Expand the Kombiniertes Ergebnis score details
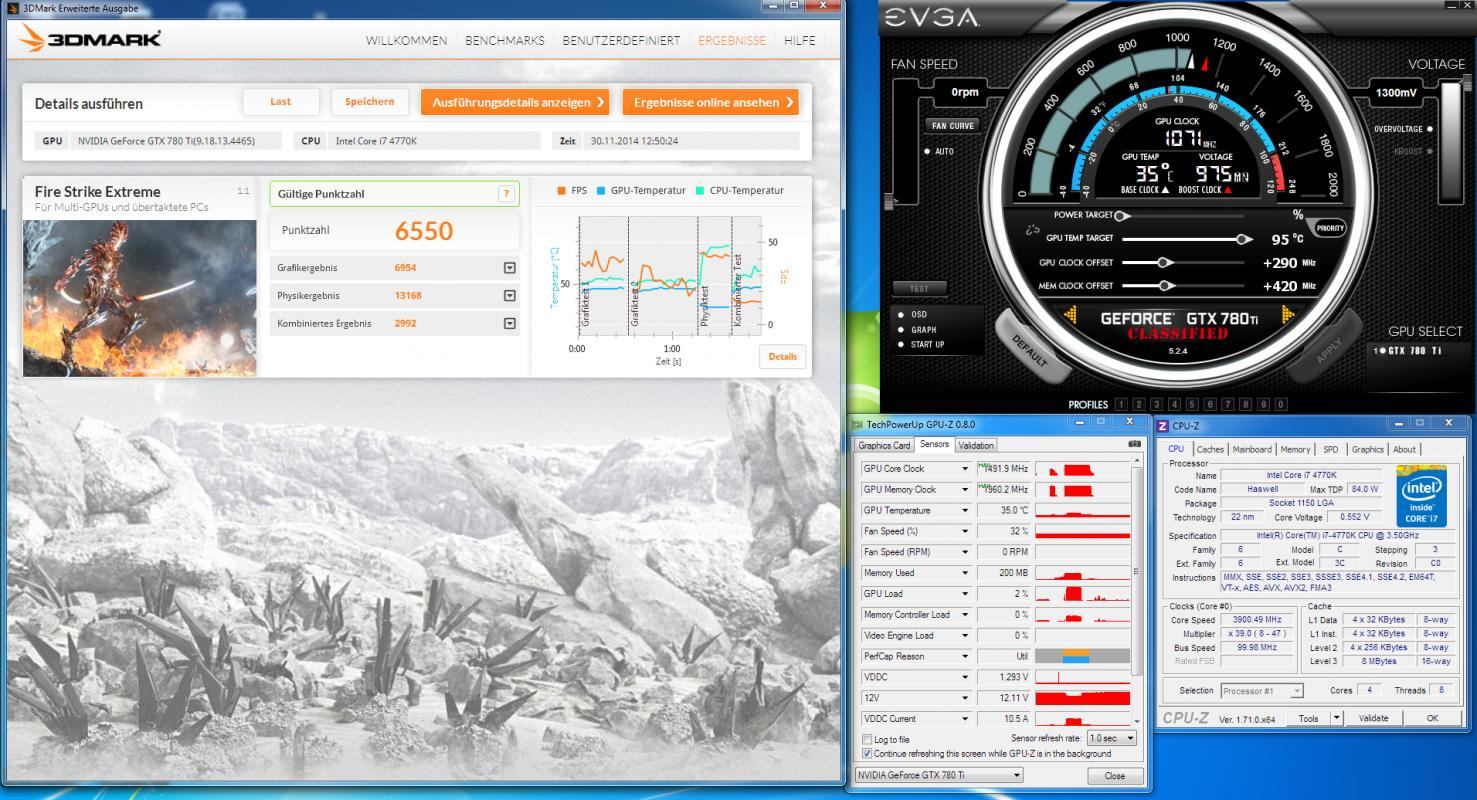This screenshot has width=1477, height=800. tap(509, 324)
